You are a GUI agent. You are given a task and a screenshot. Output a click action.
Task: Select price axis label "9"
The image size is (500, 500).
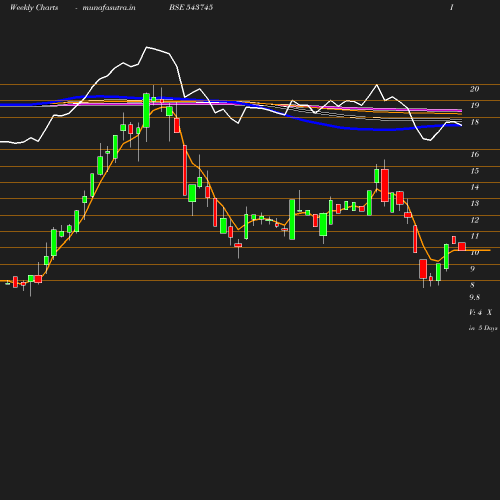(x=472, y=269)
